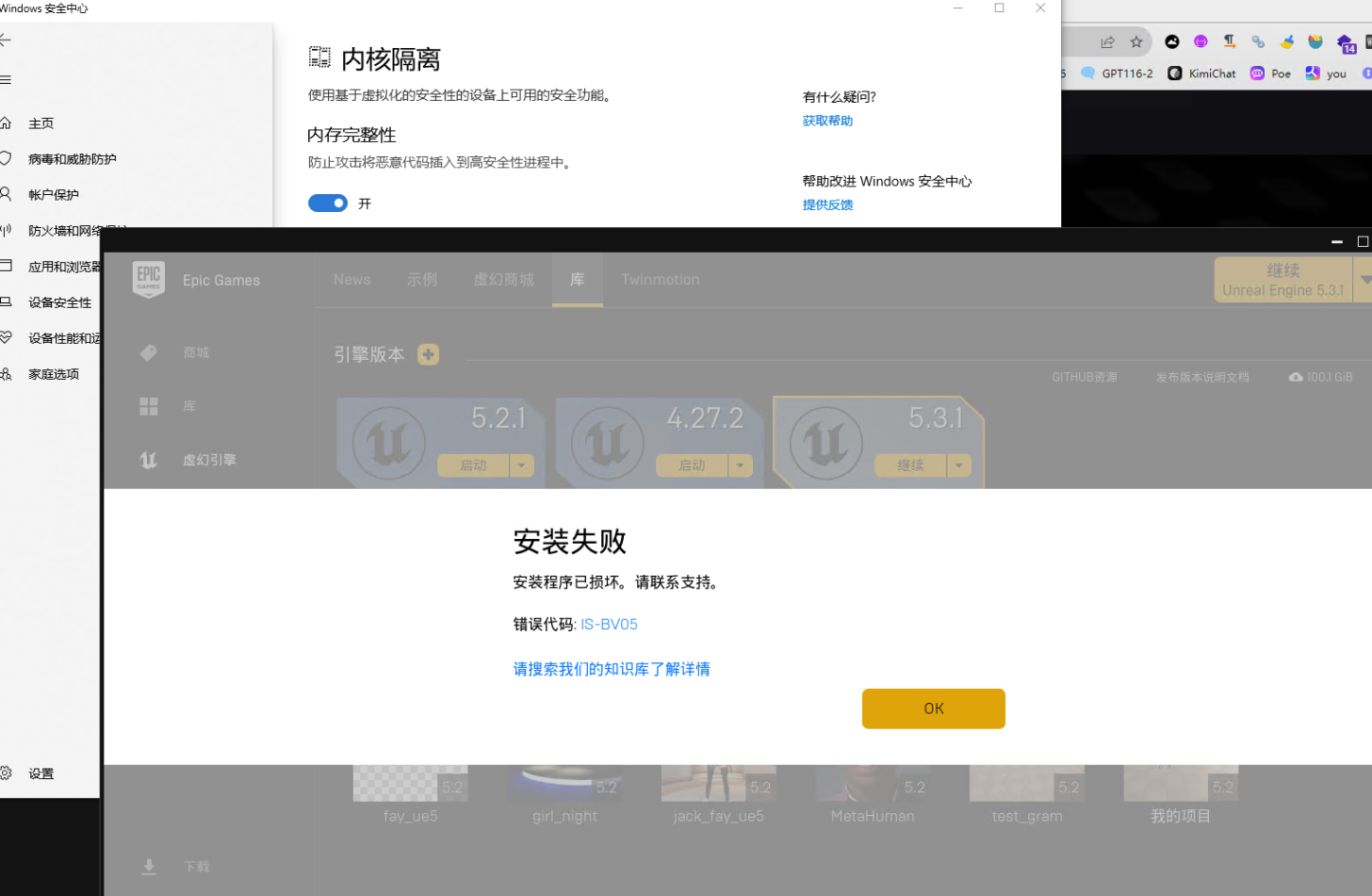Open the dropdown next to the top-right 继续 button
The width and height of the screenshot is (1372, 896).
(x=1364, y=280)
